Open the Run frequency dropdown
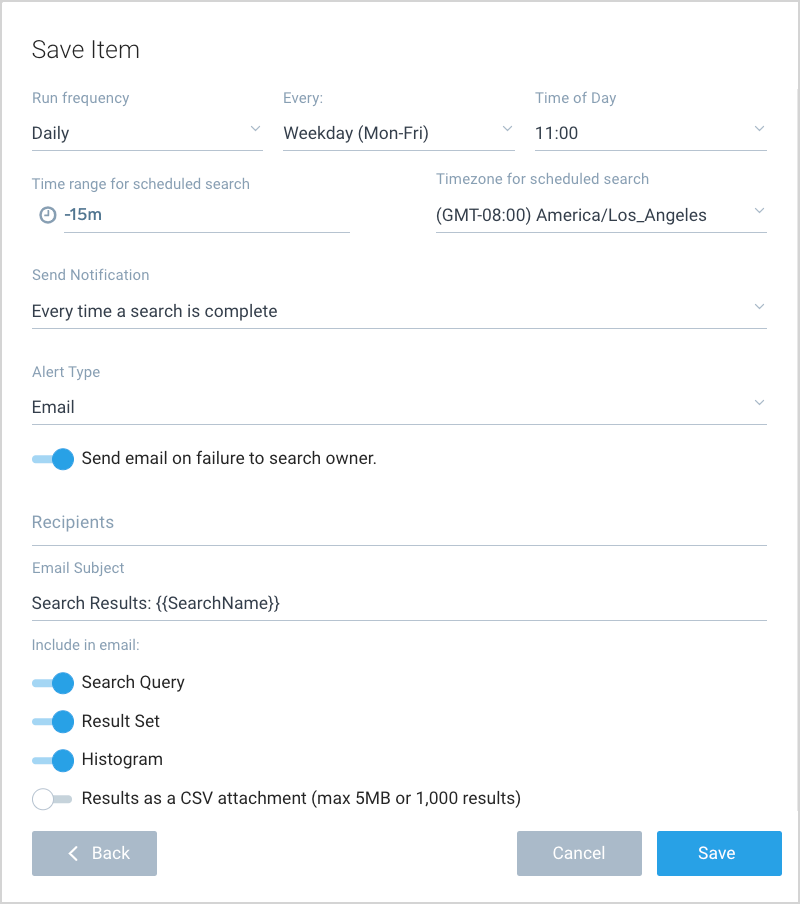The image size is (800, 904). (x=147, y=133)
